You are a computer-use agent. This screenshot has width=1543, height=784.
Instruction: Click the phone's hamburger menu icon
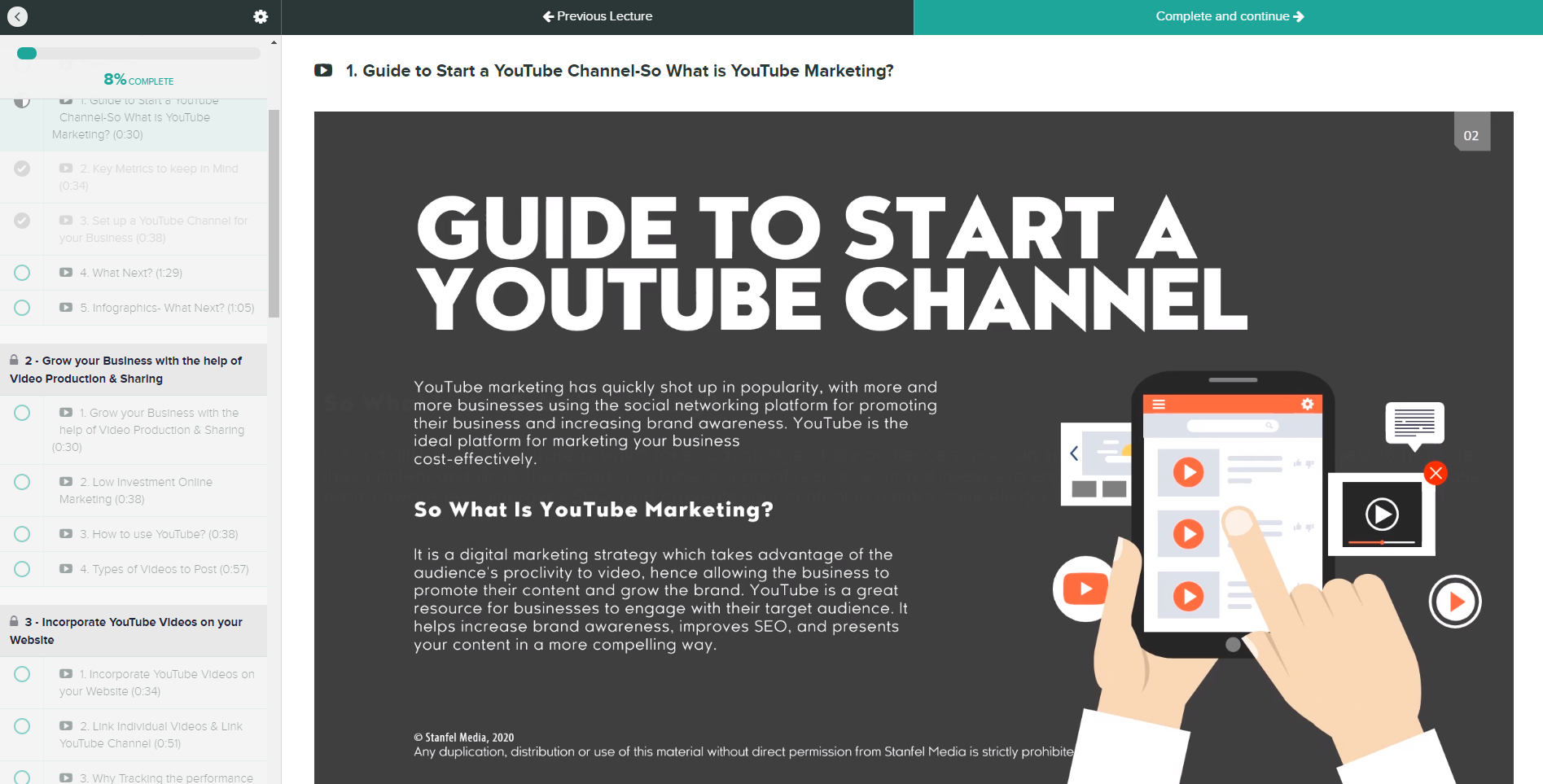(x=1159, y=405)
